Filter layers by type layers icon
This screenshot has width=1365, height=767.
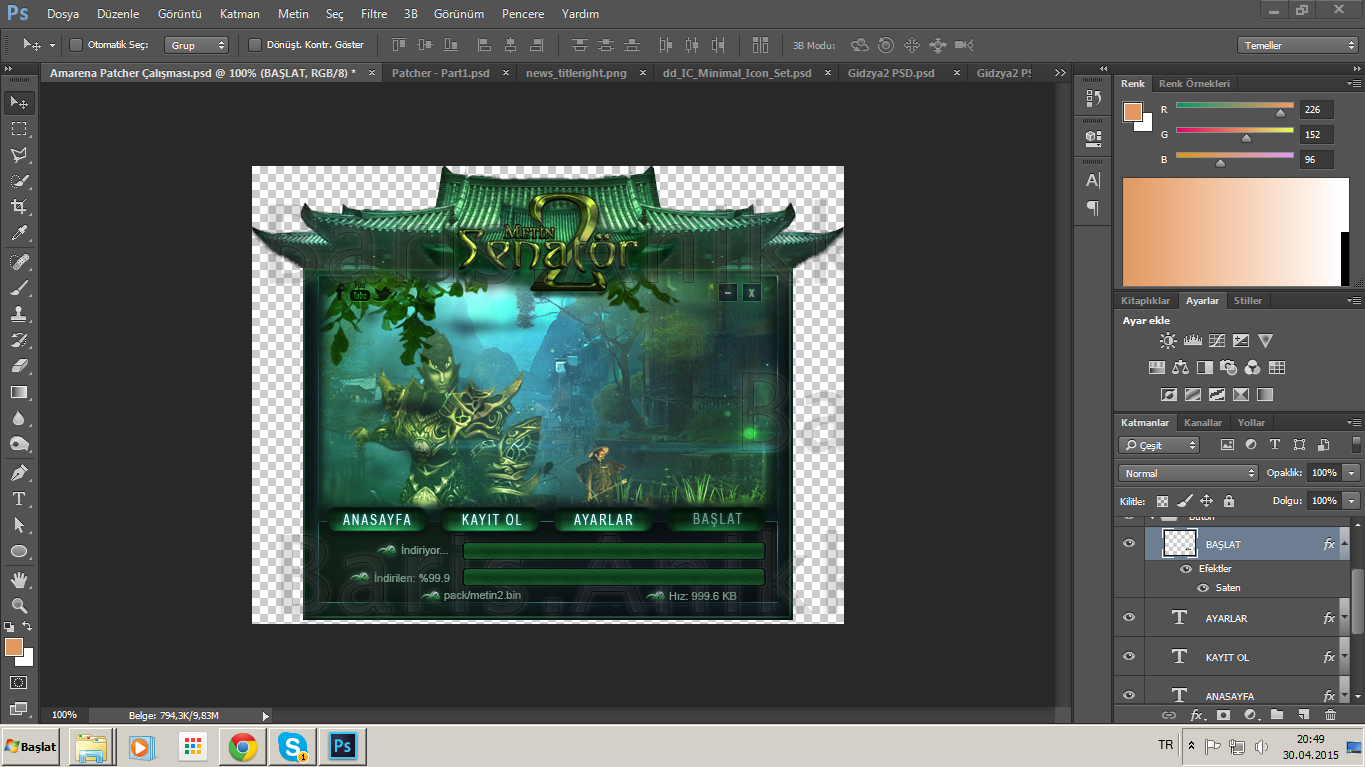point(1275,445)
